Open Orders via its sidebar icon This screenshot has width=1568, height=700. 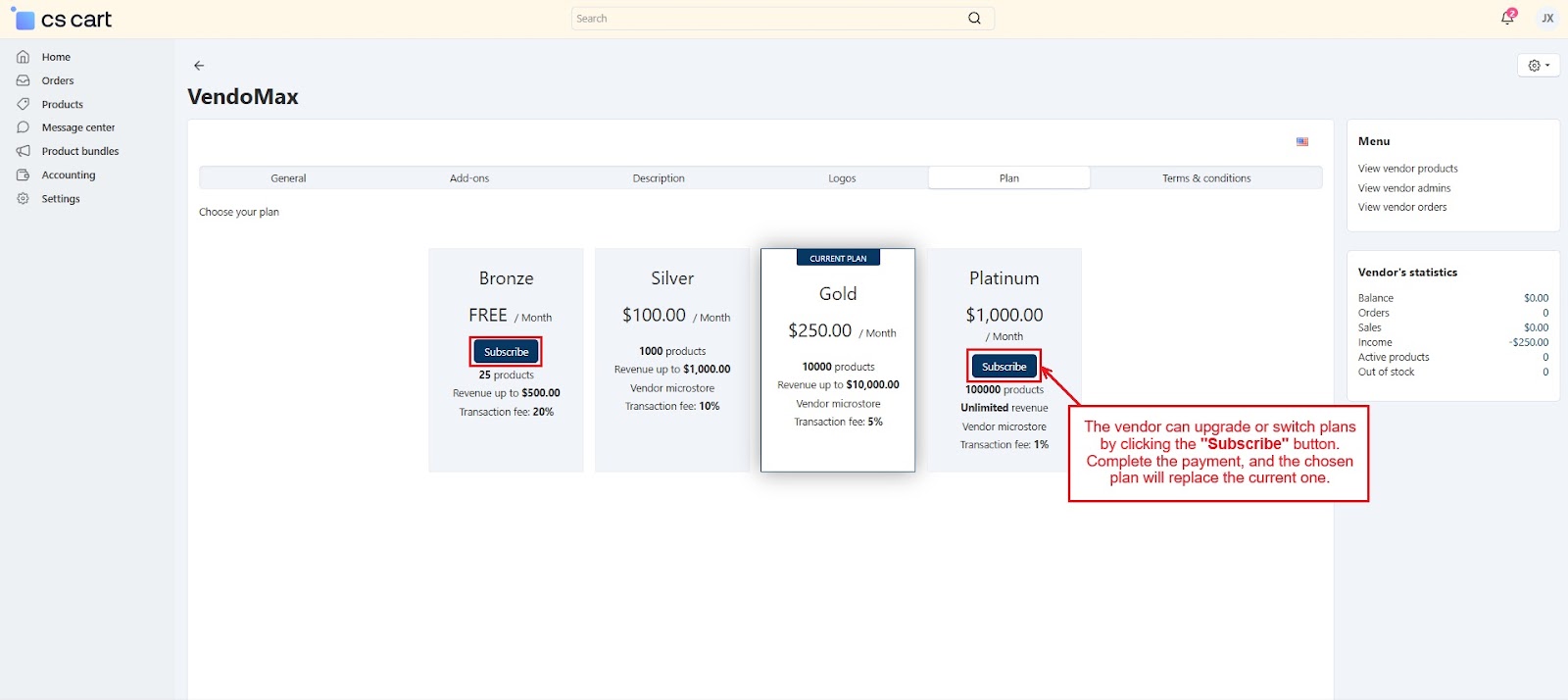click(23, 80)
